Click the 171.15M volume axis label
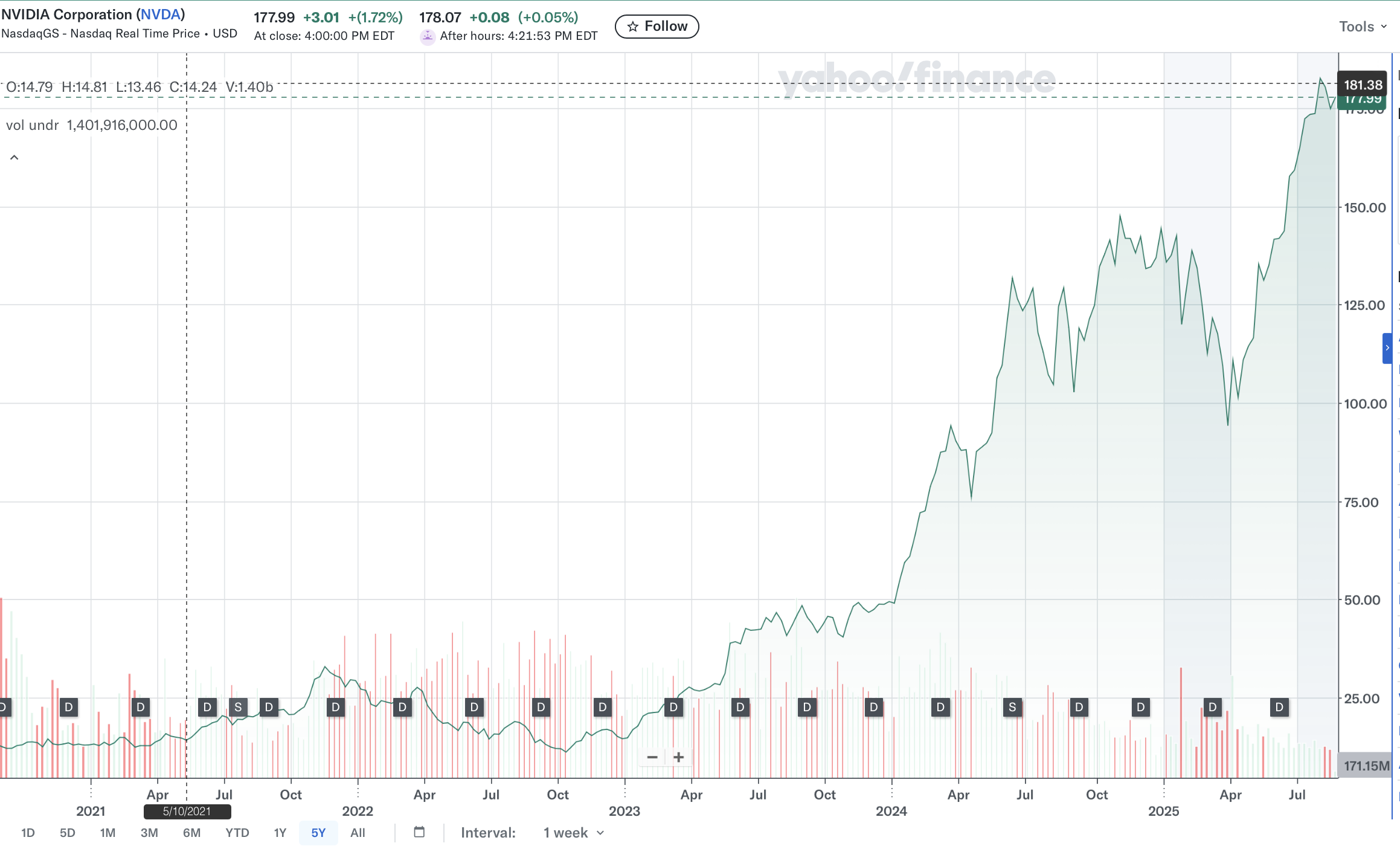1400x846 pixels. (1366, 766)
